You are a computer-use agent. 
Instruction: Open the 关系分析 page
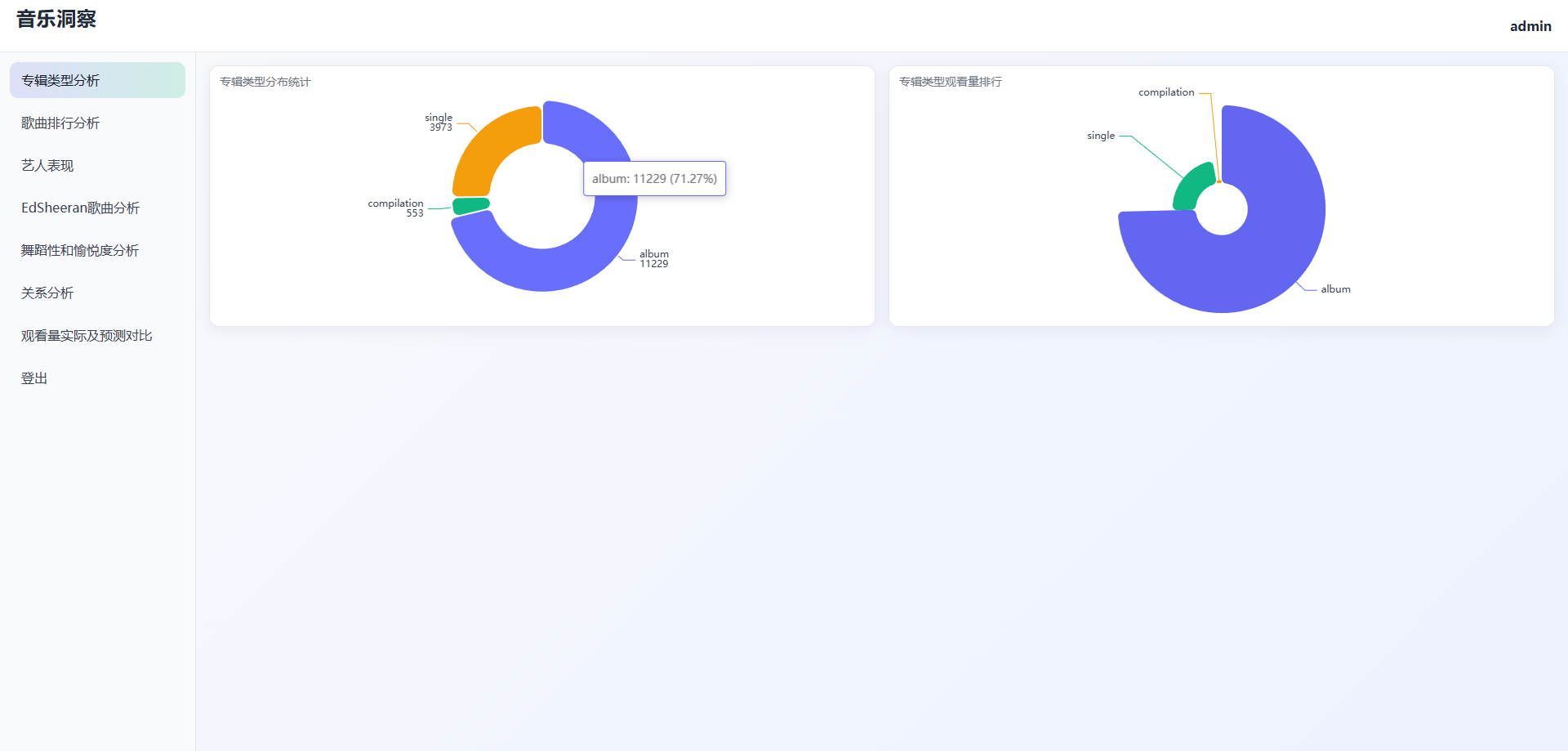[x=47, y=293]
